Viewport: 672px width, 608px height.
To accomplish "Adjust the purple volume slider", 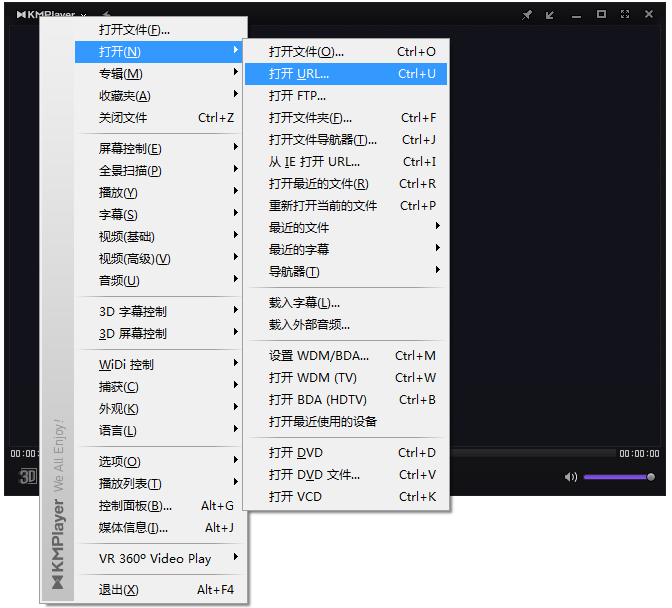I will click(x=619, y=477).
